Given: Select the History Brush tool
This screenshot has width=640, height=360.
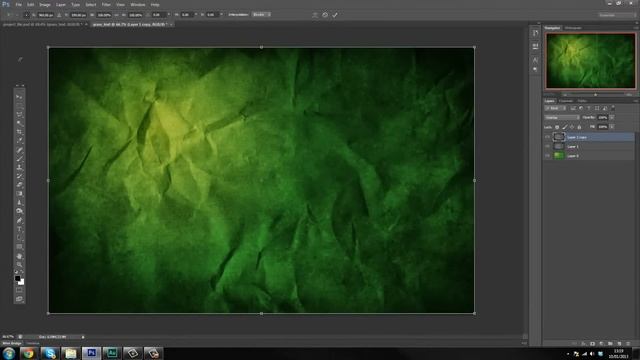Looking at the screenshot, I should click(19, 176).
